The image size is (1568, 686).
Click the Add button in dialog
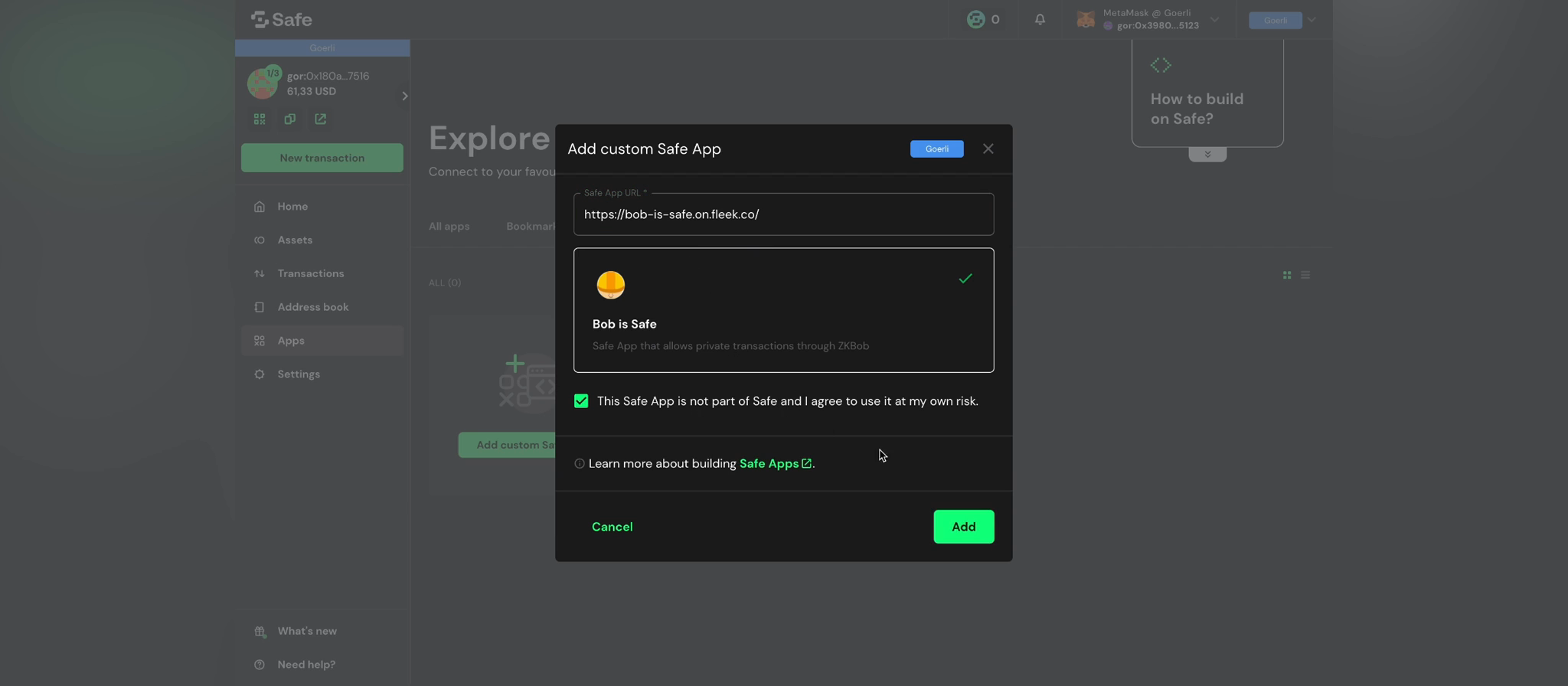963,527
